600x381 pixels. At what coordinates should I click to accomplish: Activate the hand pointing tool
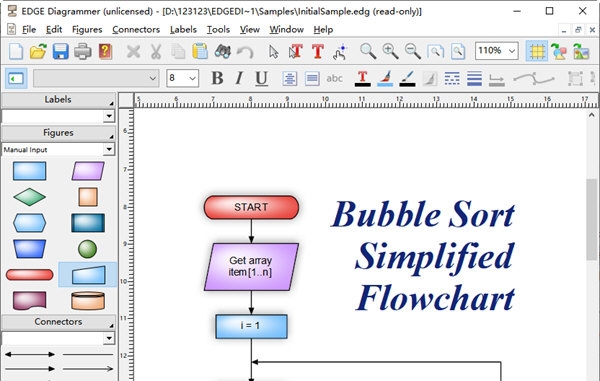pyautogui.click(x=340, y=51)
